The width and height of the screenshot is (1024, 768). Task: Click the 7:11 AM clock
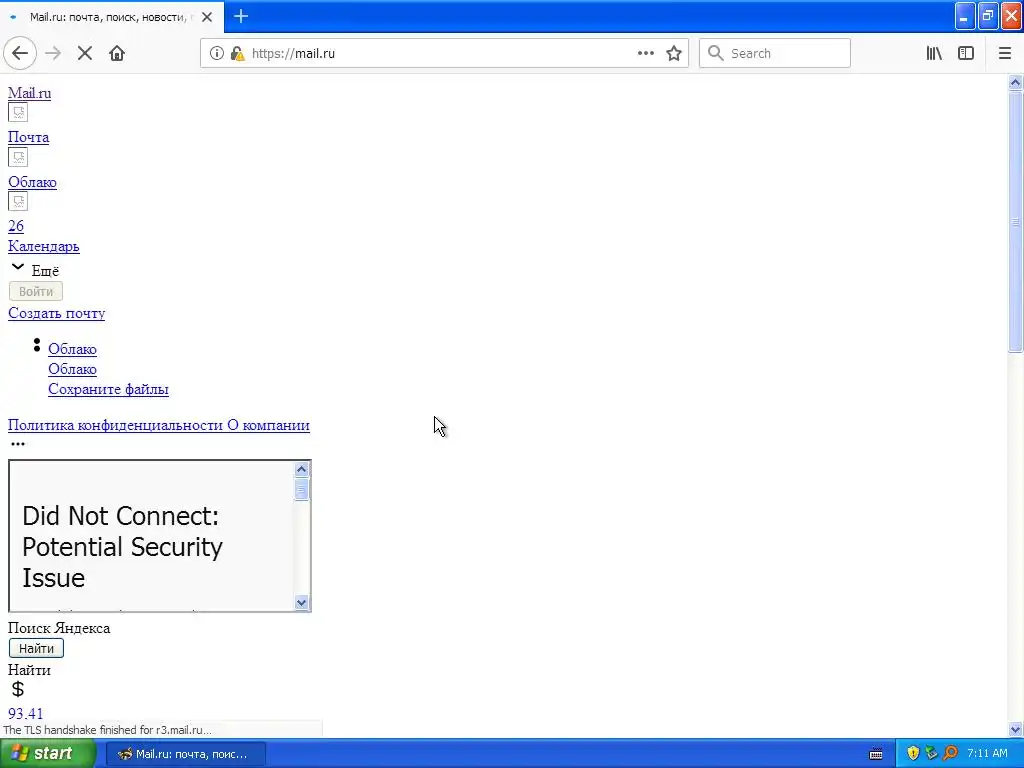987,754
